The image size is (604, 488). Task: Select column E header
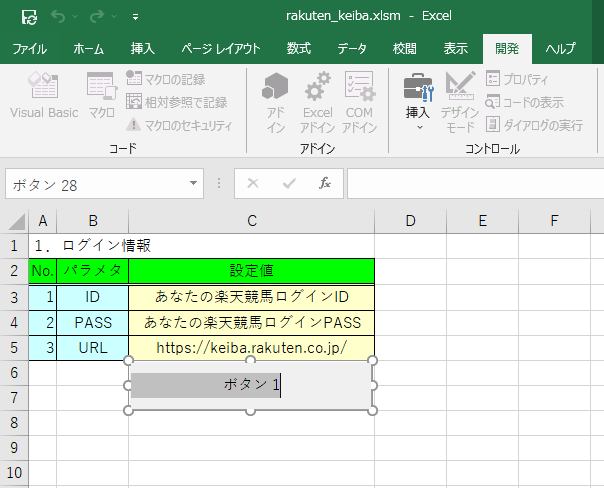coord(482,221)
